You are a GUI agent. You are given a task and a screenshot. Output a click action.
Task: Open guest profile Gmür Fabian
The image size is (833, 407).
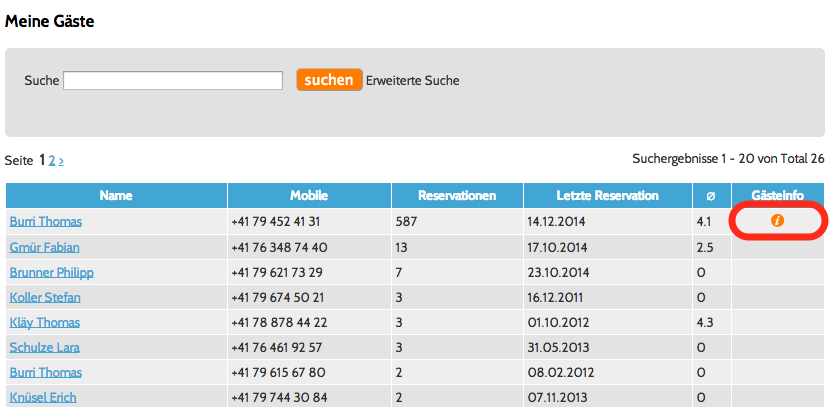(x=44, y=247)
